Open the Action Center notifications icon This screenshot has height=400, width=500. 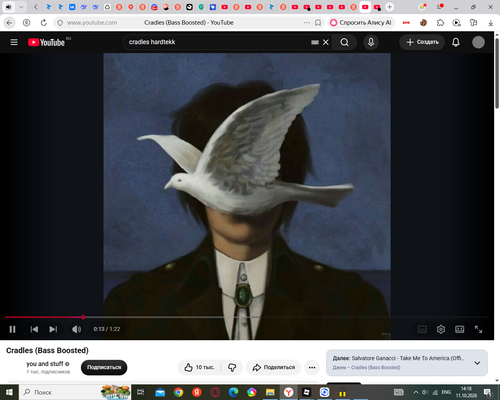(487, 392)
